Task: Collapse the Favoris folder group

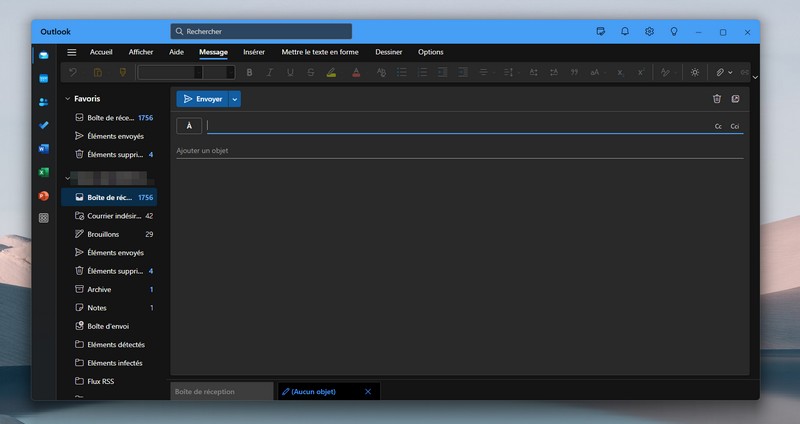Action: tap(67, 99)
